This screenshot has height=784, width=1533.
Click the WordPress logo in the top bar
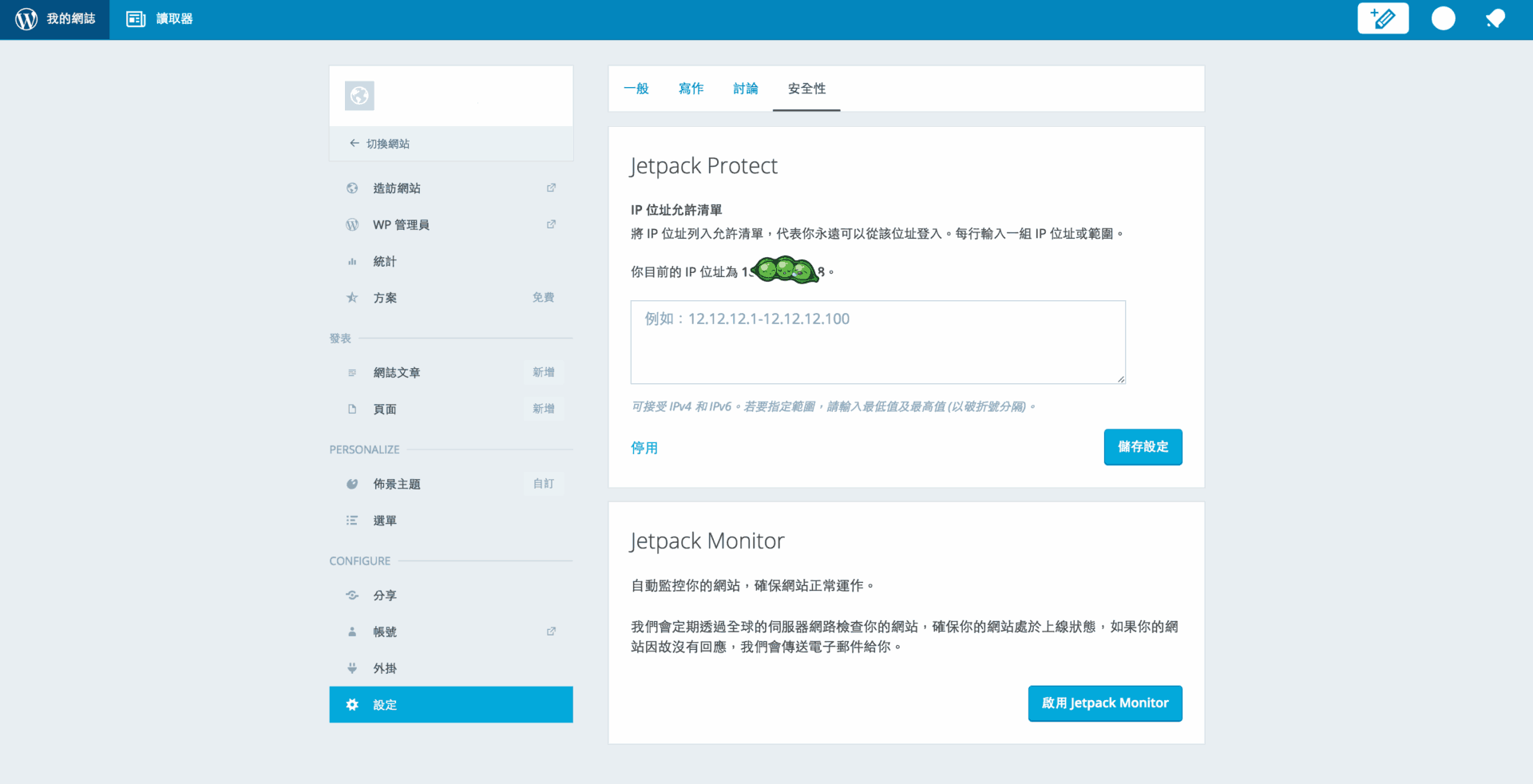[26, 19]
